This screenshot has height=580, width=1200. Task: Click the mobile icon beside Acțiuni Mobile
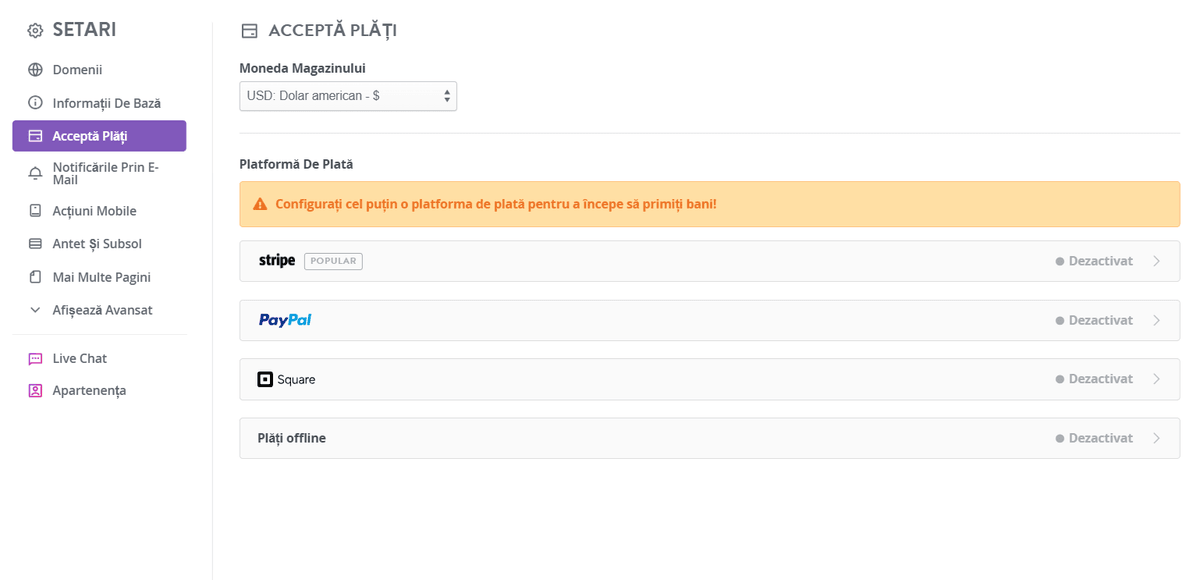click(x=35, y=211)
